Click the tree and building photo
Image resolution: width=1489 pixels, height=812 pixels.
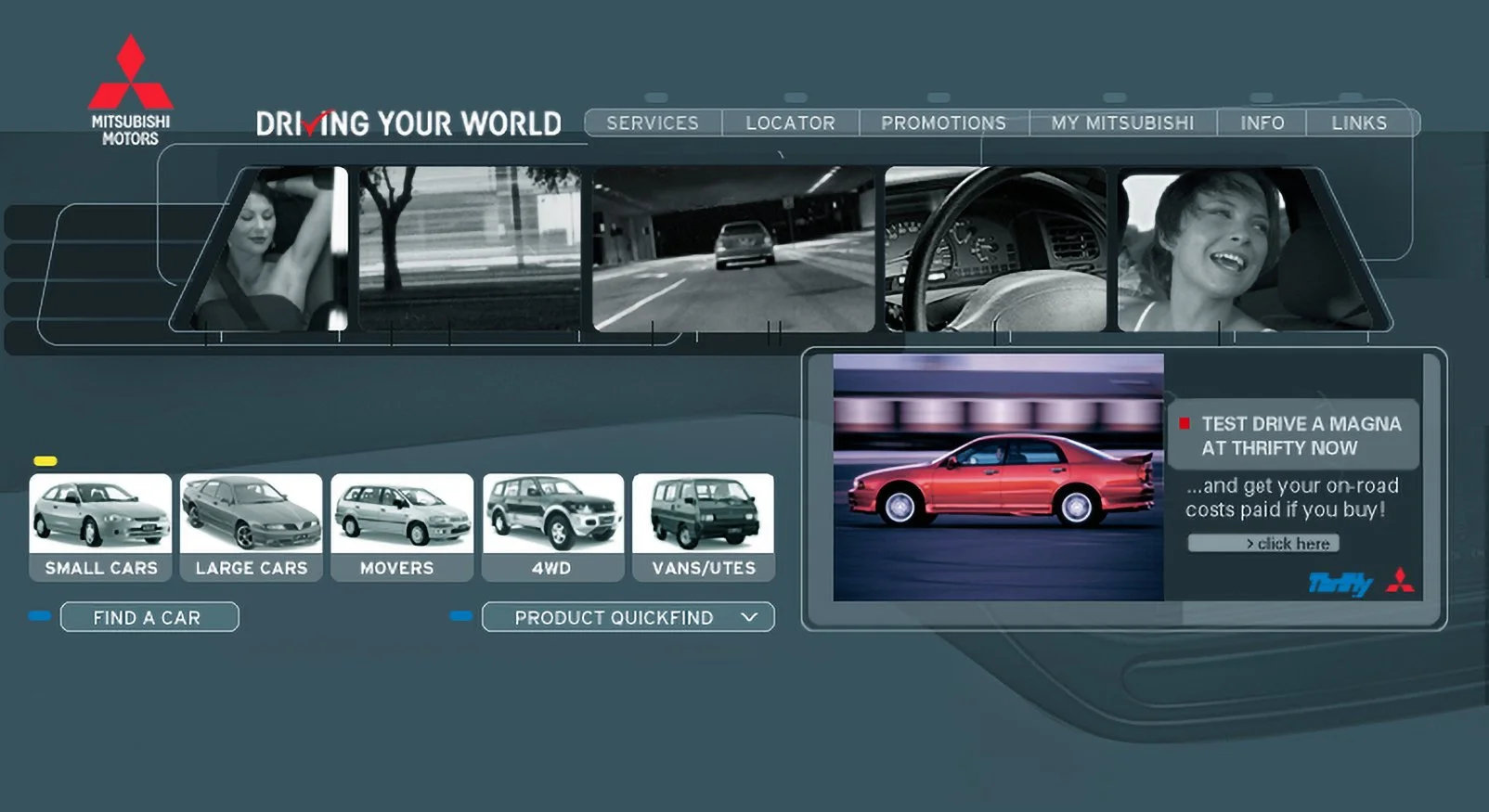[x=470, y=249]
